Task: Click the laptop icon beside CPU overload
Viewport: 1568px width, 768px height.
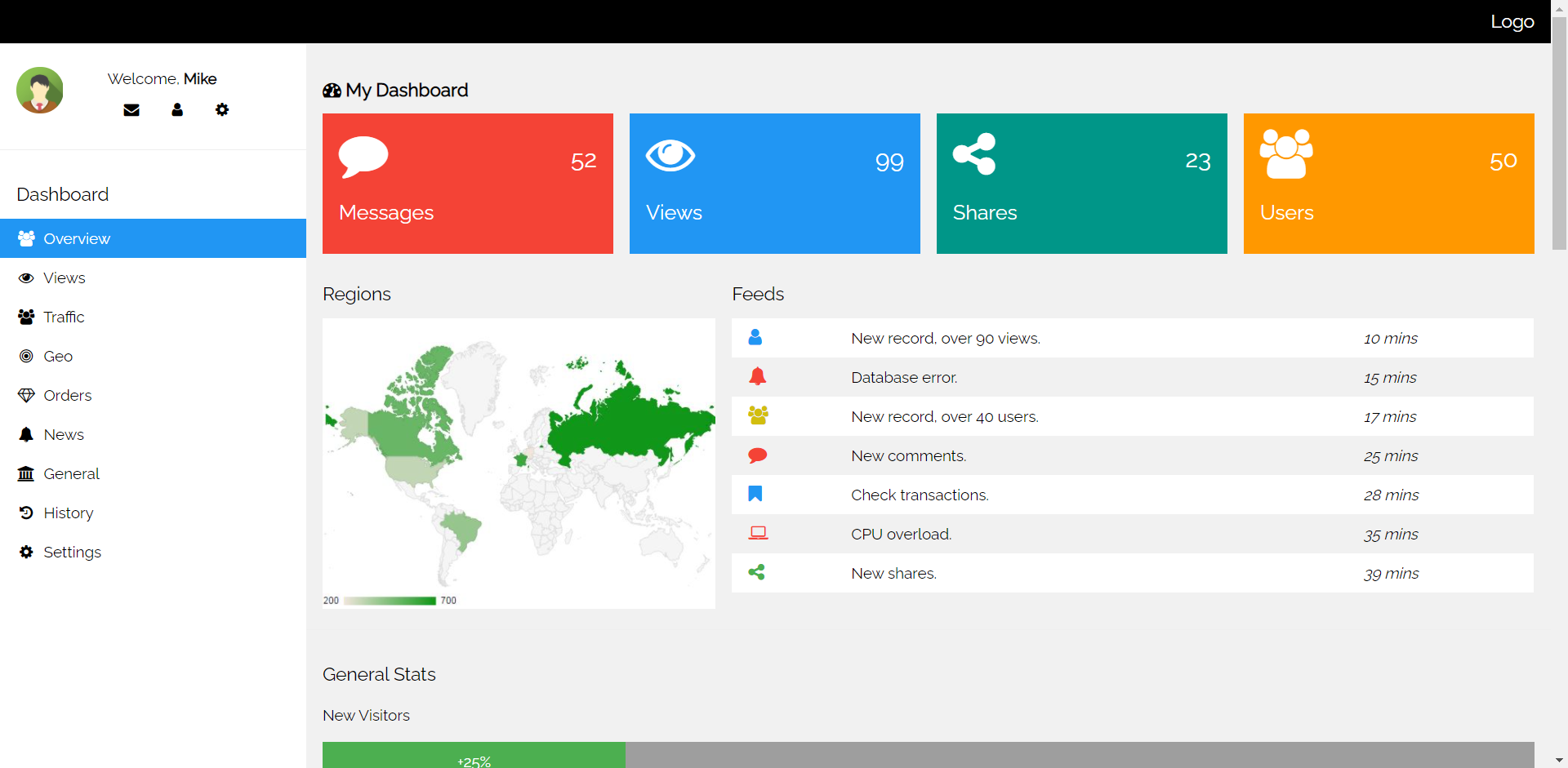Action: click(x=758, y=534)
